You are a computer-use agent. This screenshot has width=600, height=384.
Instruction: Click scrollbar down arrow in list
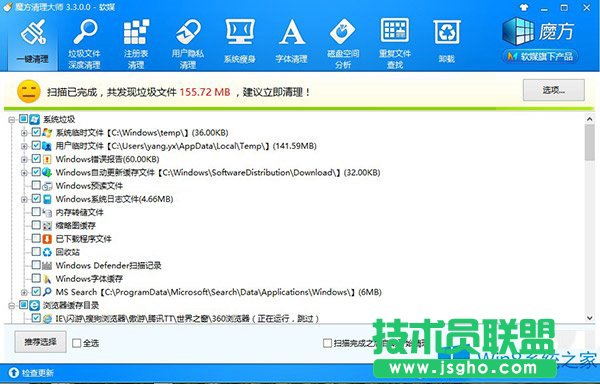point(589,318)
